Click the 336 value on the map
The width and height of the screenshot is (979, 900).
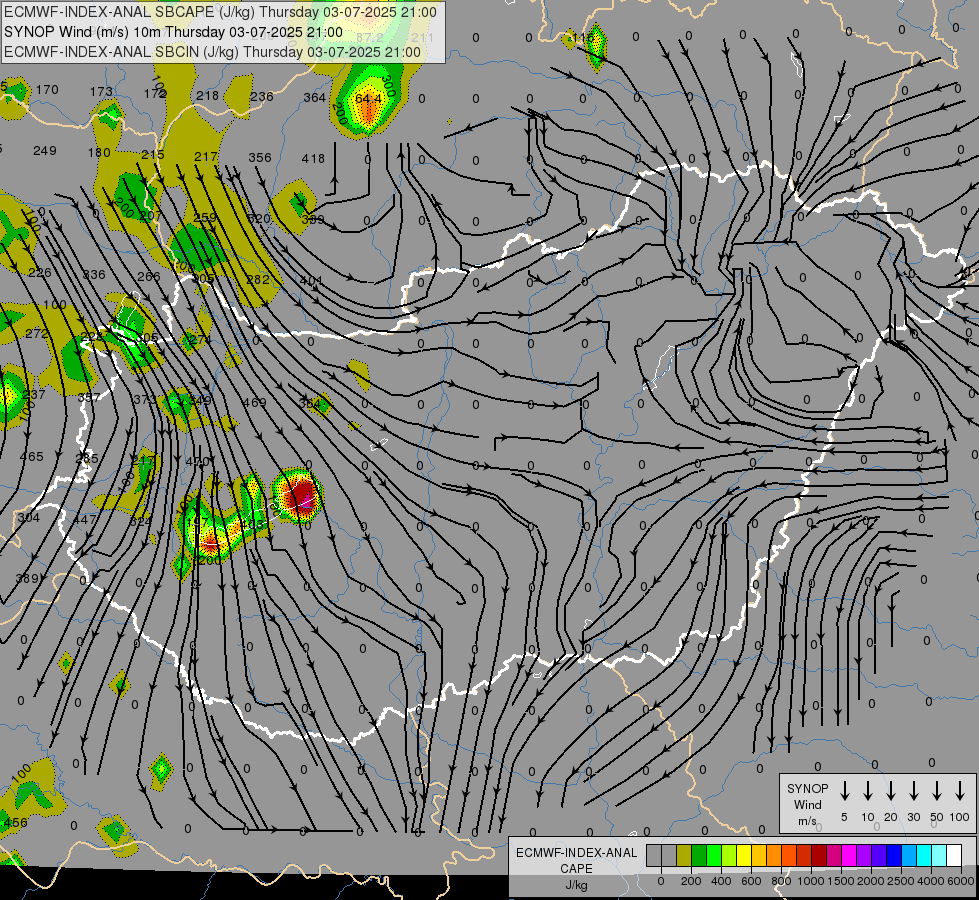pyautogui.click(x=94, y=274)
